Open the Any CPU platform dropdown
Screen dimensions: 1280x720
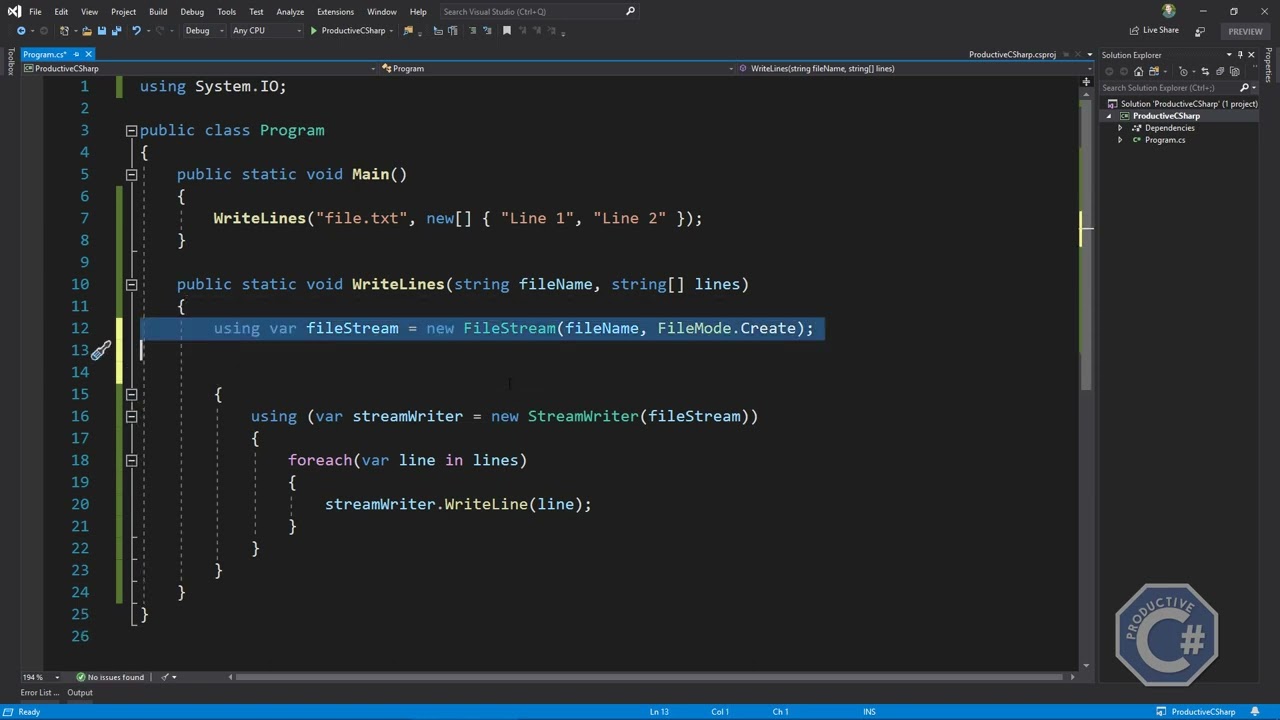click(x=267, y=31)
